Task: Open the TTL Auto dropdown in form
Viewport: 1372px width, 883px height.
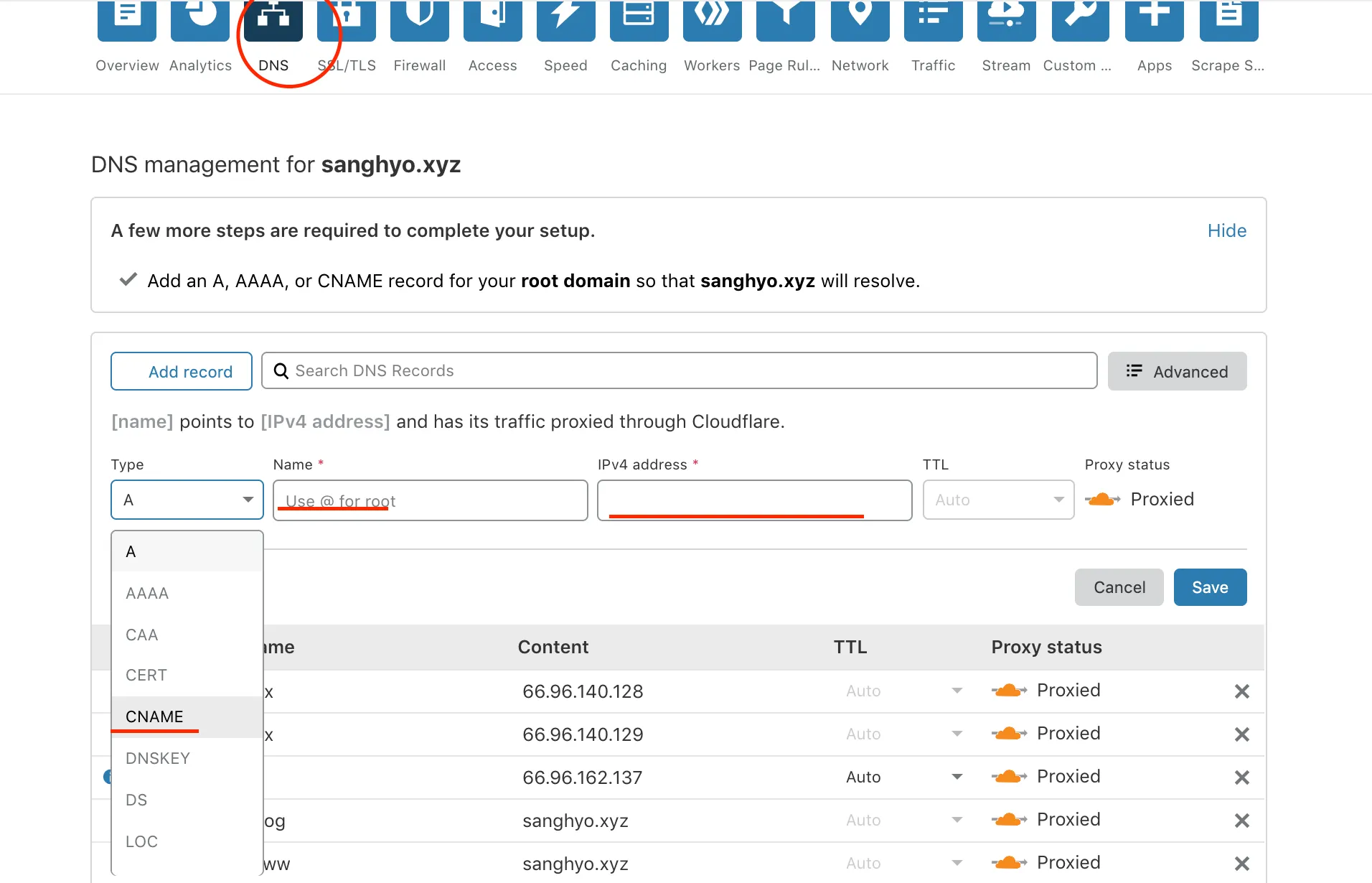Action: point(998,500)
